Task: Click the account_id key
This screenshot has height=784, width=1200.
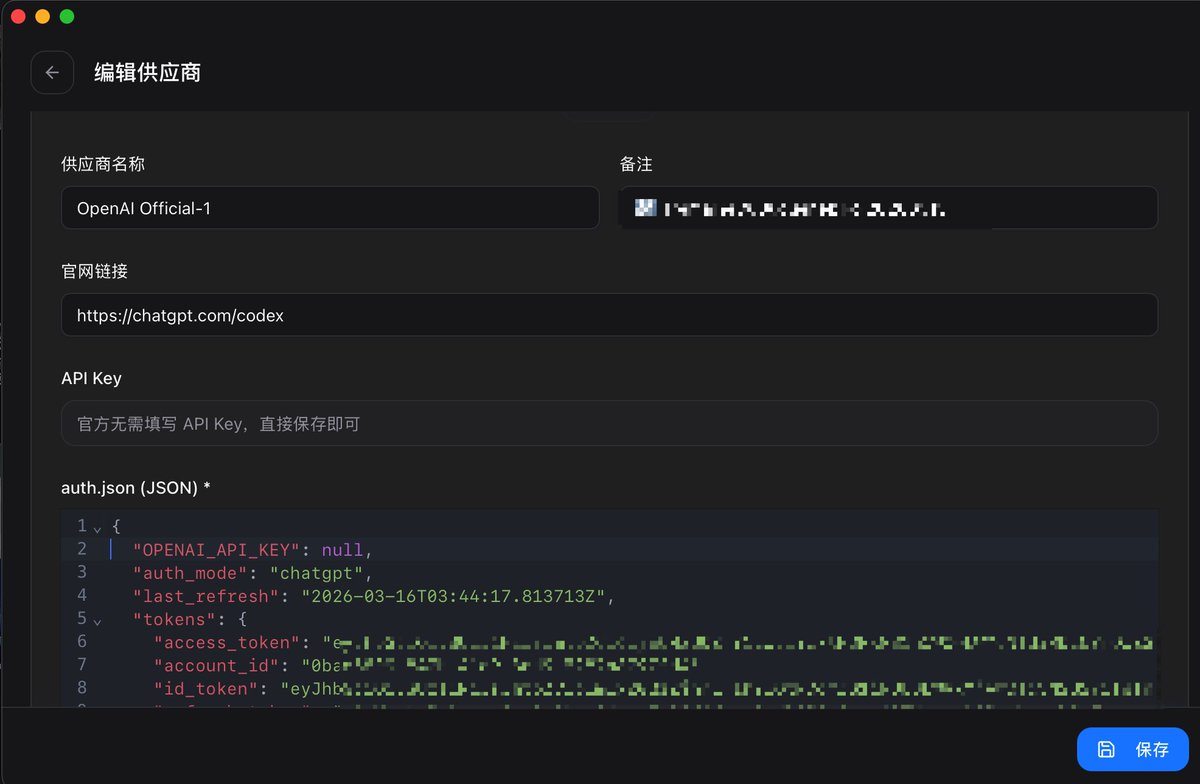Action: [216, 665]
